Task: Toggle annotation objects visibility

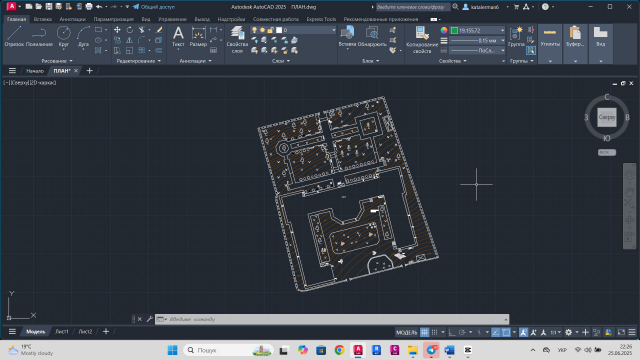Action: click(523, 332)
